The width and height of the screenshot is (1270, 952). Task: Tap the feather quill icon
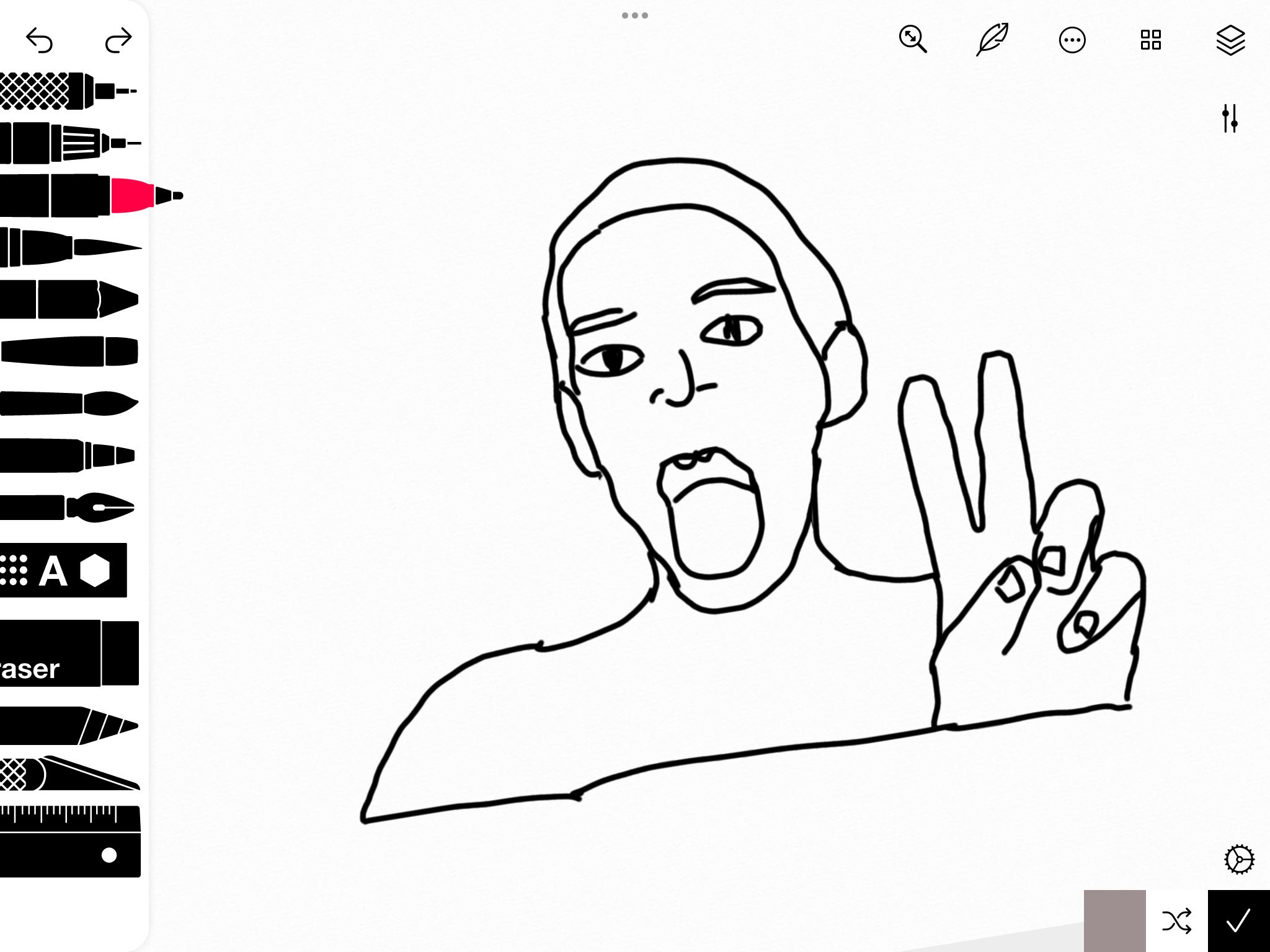pyautogui.click(x=992, y=40)
